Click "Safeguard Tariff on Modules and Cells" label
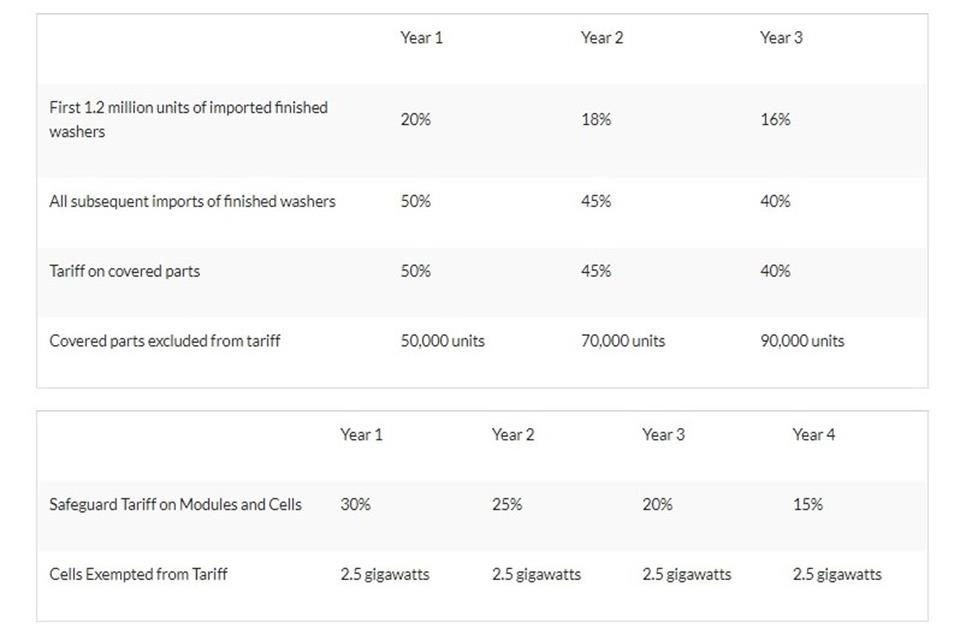 175,504
